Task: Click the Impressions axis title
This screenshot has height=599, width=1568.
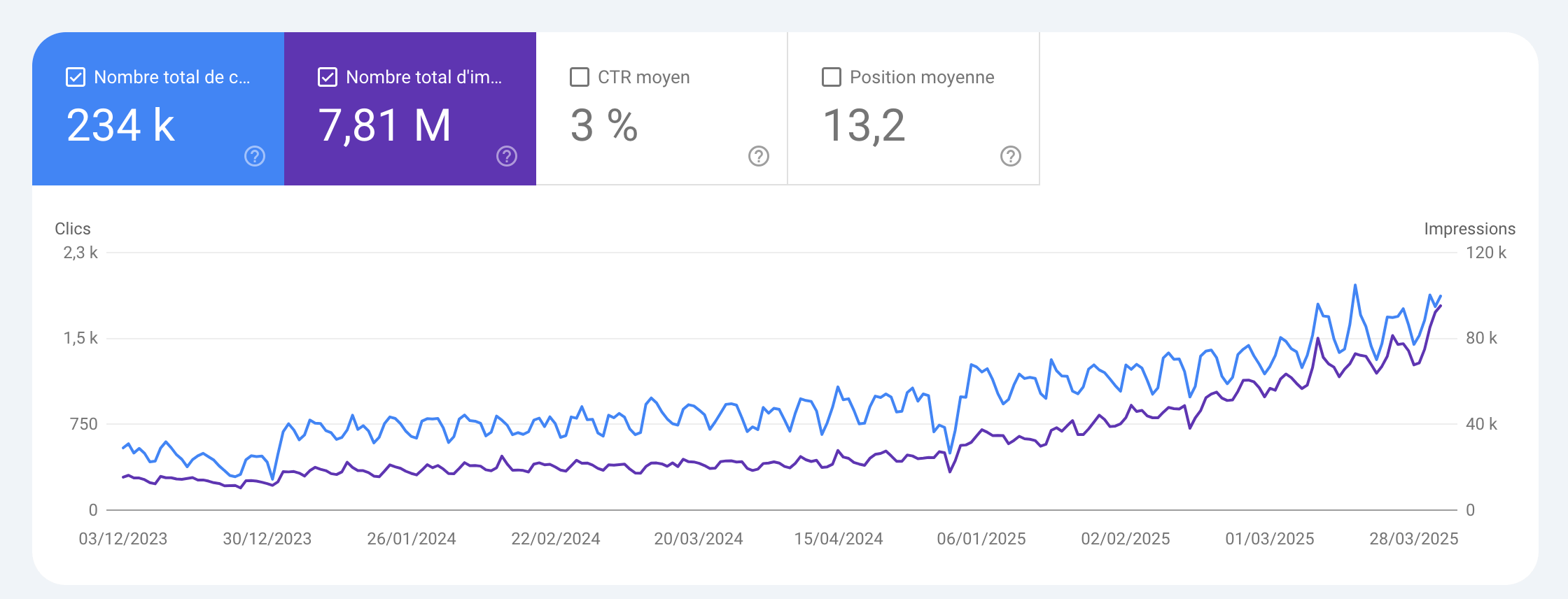Action: (1469, 229)
